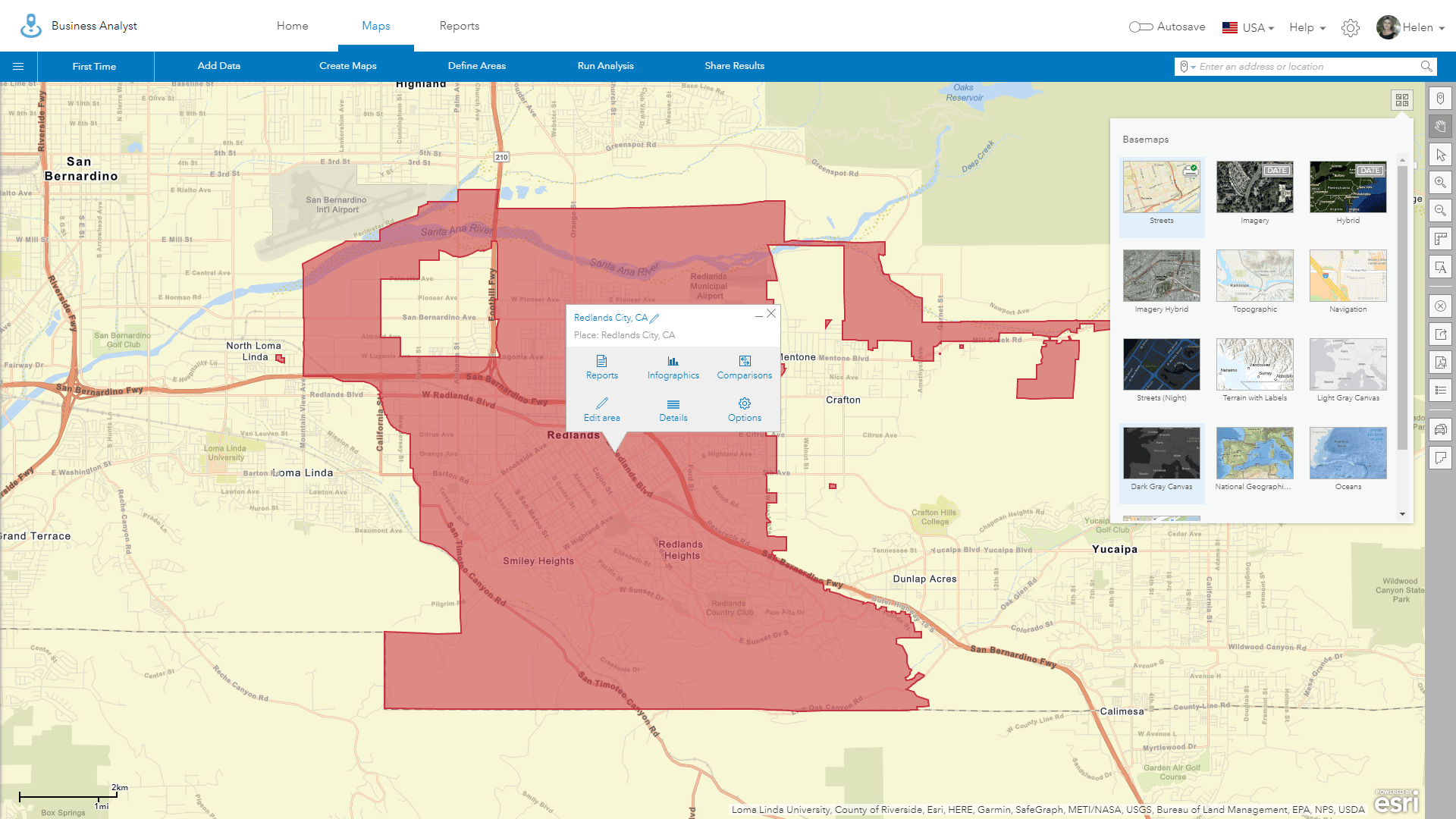Viewport: 1456px width, 819px height.
Task: Open the Help menu dropdown
Action: 1306,27
